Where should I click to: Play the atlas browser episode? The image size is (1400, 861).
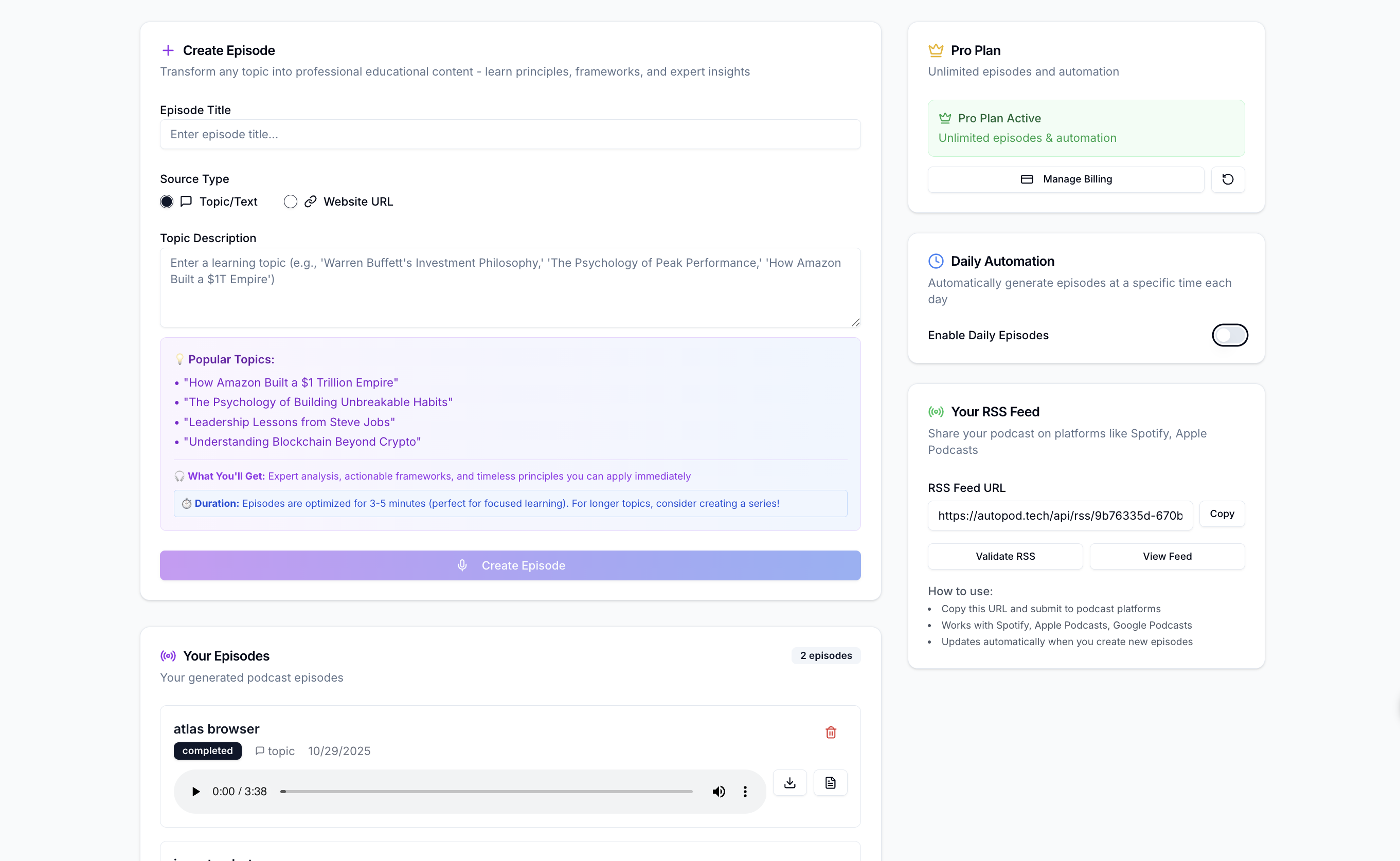195,792
